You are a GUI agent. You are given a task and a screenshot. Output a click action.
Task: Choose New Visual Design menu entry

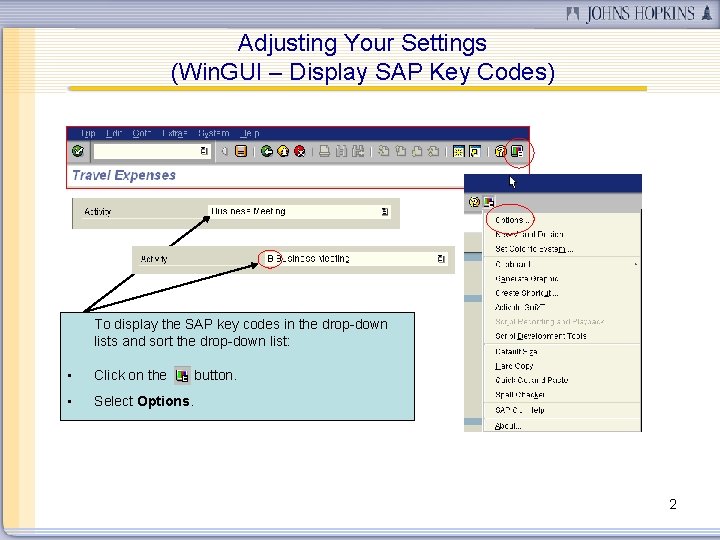click(529, 235)
